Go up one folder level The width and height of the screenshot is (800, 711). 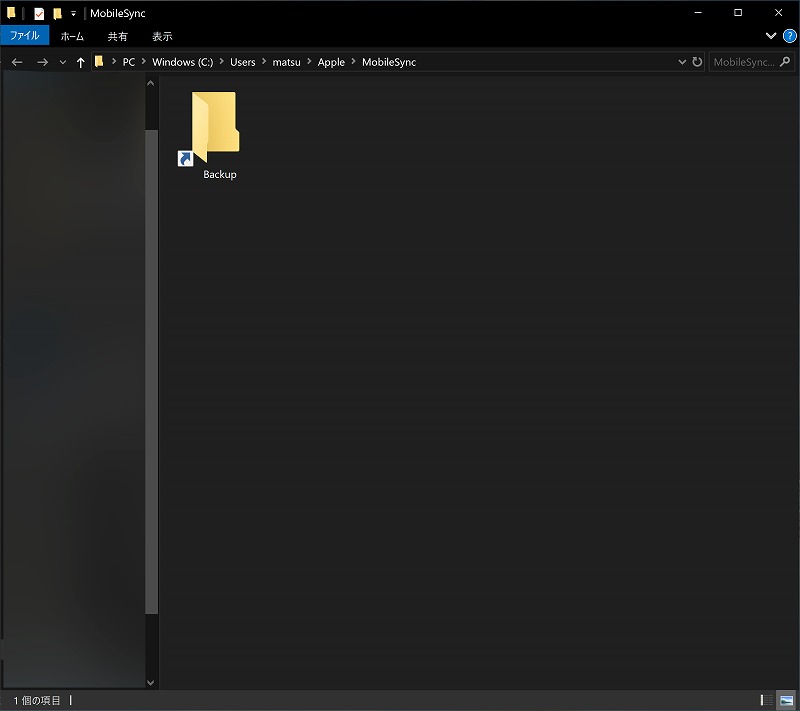point(81,62)
